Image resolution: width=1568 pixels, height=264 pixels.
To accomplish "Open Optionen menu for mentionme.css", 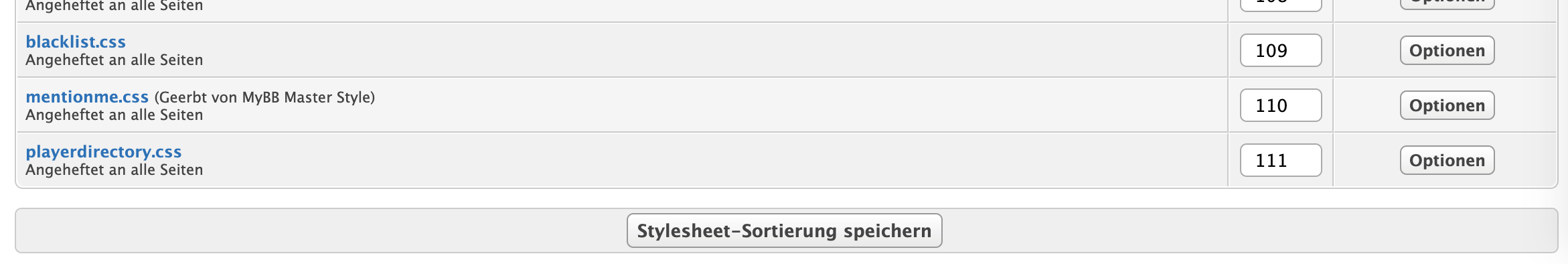I will point(1447,105).
